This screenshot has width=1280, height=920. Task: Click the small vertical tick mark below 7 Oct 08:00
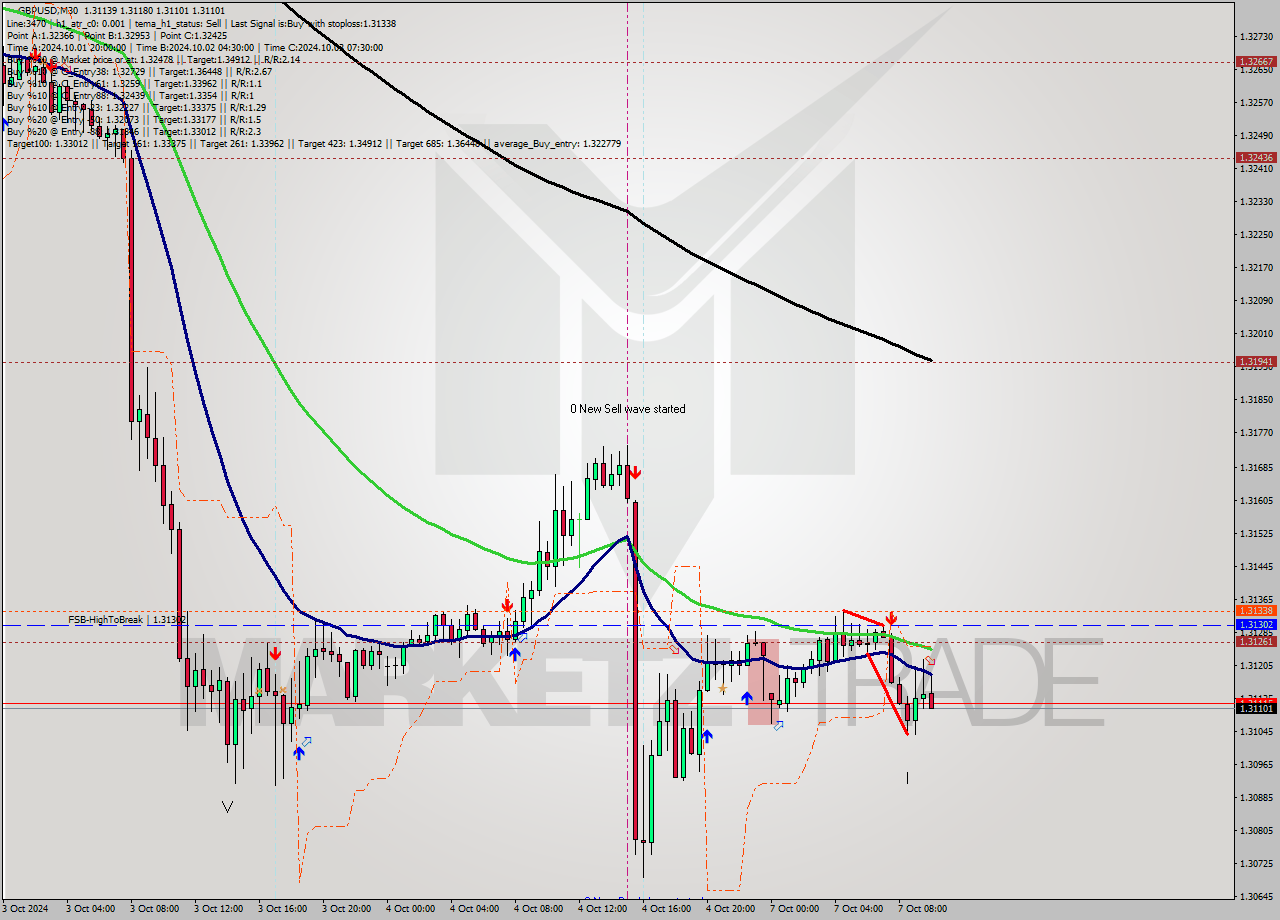(907, 777)
